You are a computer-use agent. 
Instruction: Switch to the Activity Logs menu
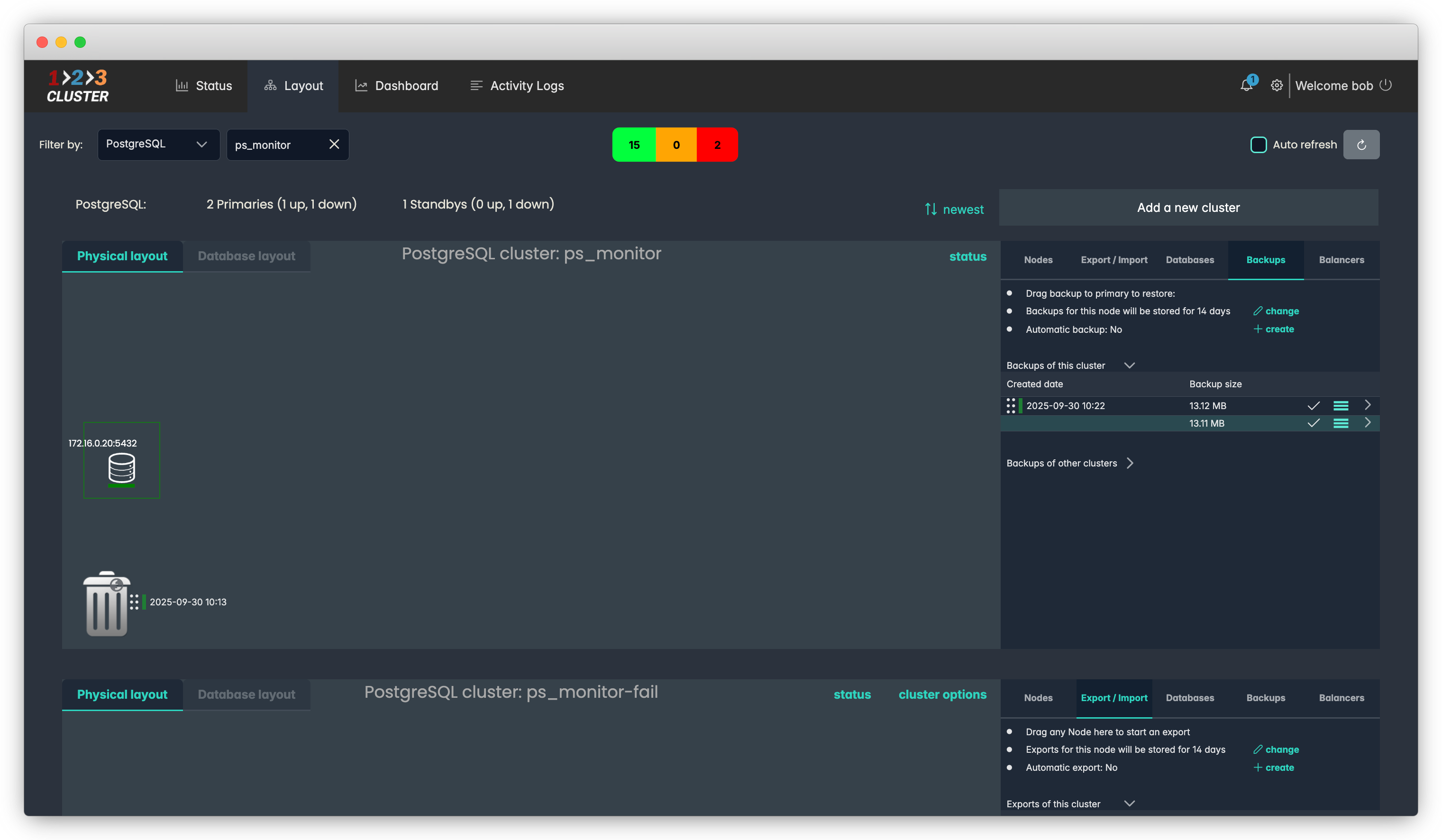[517, 86]
